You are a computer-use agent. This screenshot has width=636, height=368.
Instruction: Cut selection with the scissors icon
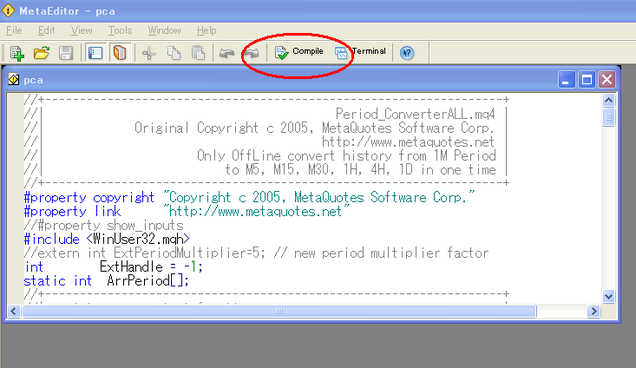149,53
